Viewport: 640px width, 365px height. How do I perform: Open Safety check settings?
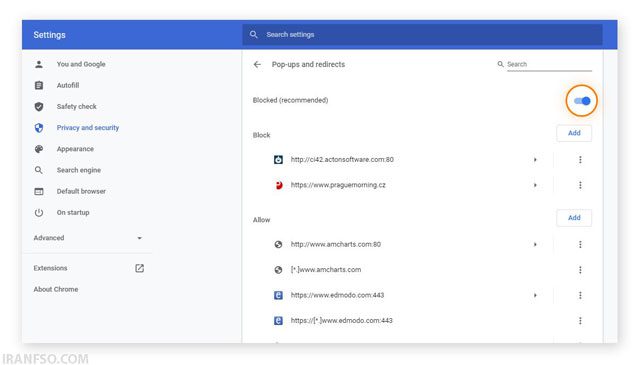76,107
